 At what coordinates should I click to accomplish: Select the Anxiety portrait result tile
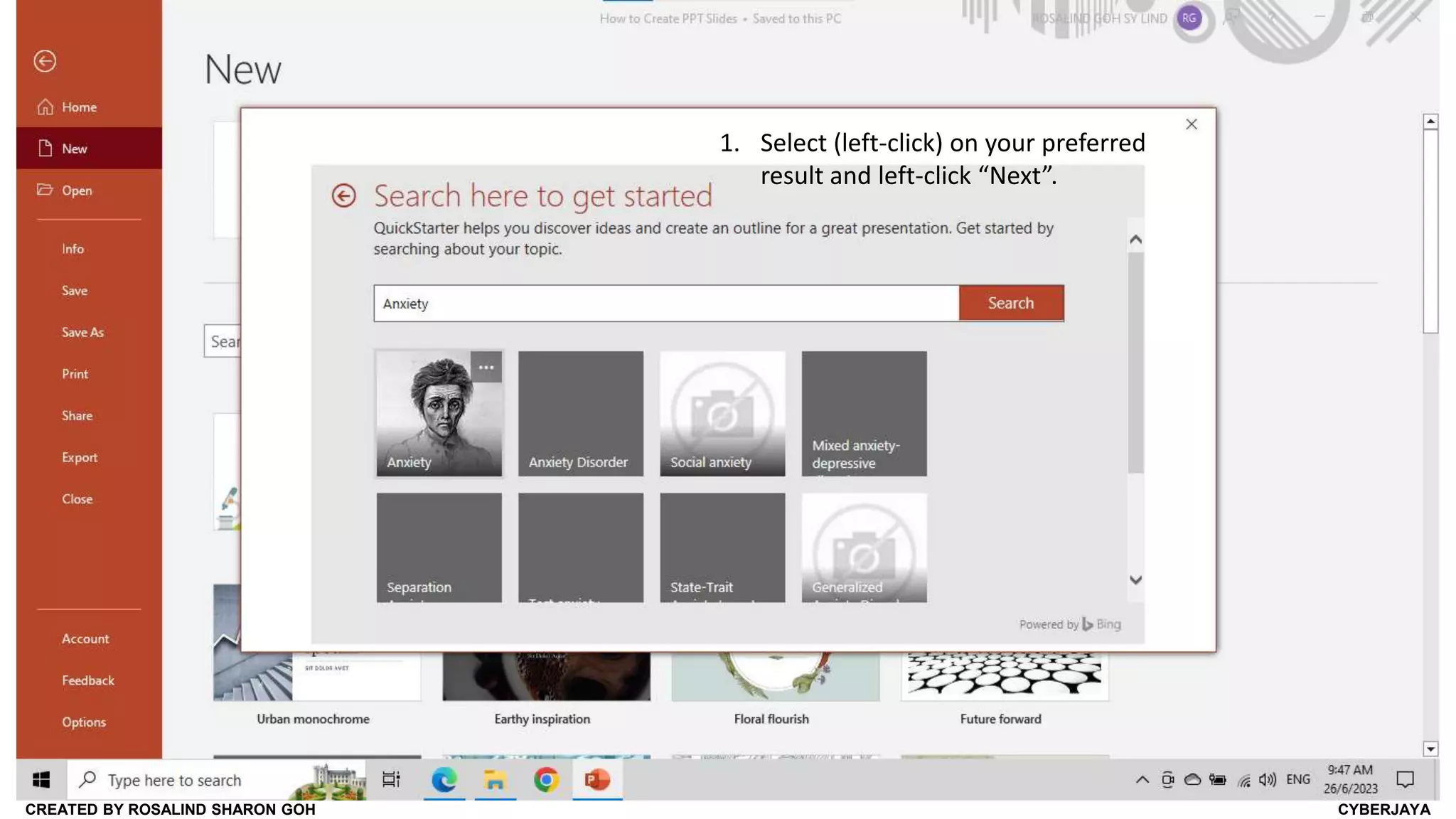point(439,414)
